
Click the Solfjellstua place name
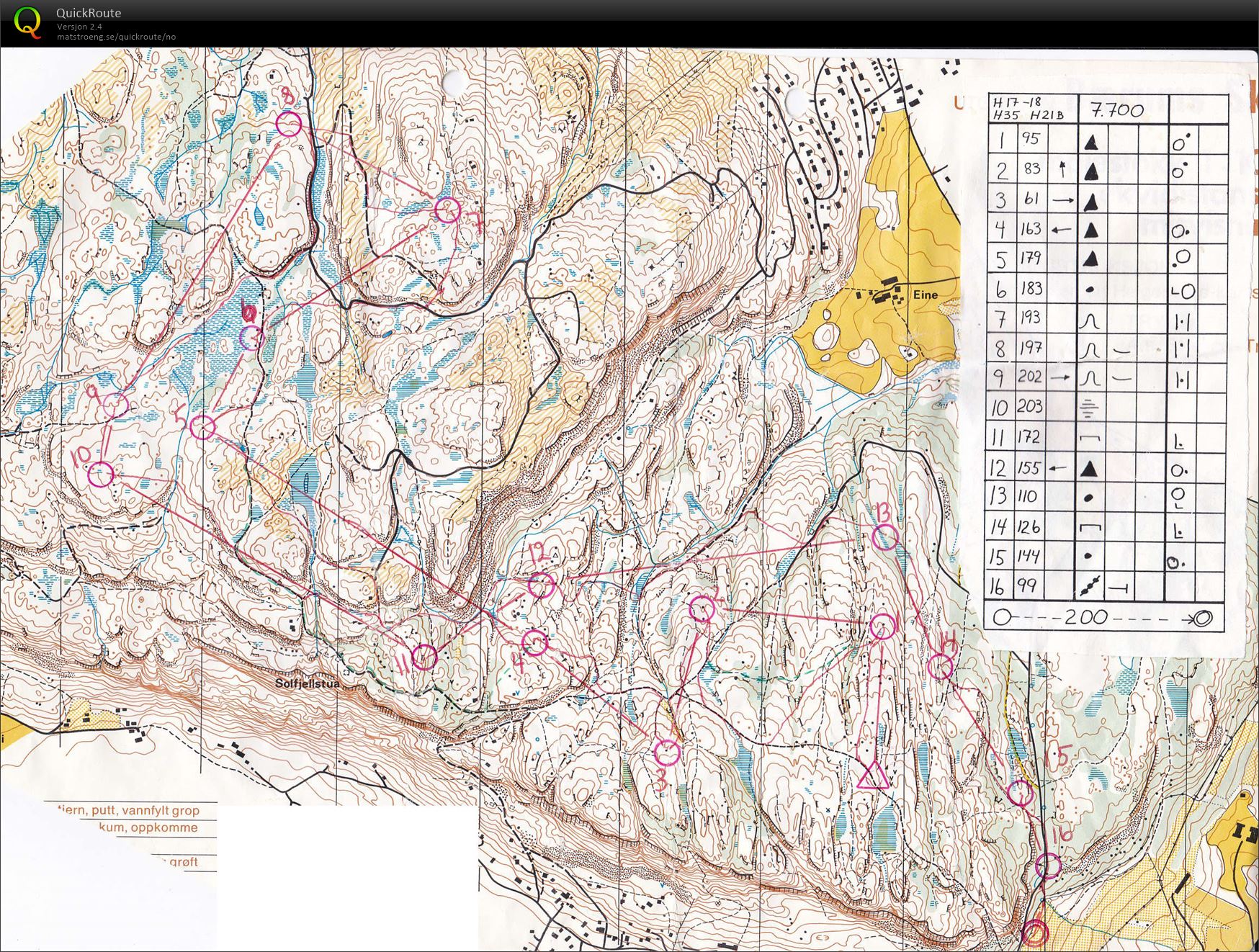pyautogui.click(x=308, y=683)
